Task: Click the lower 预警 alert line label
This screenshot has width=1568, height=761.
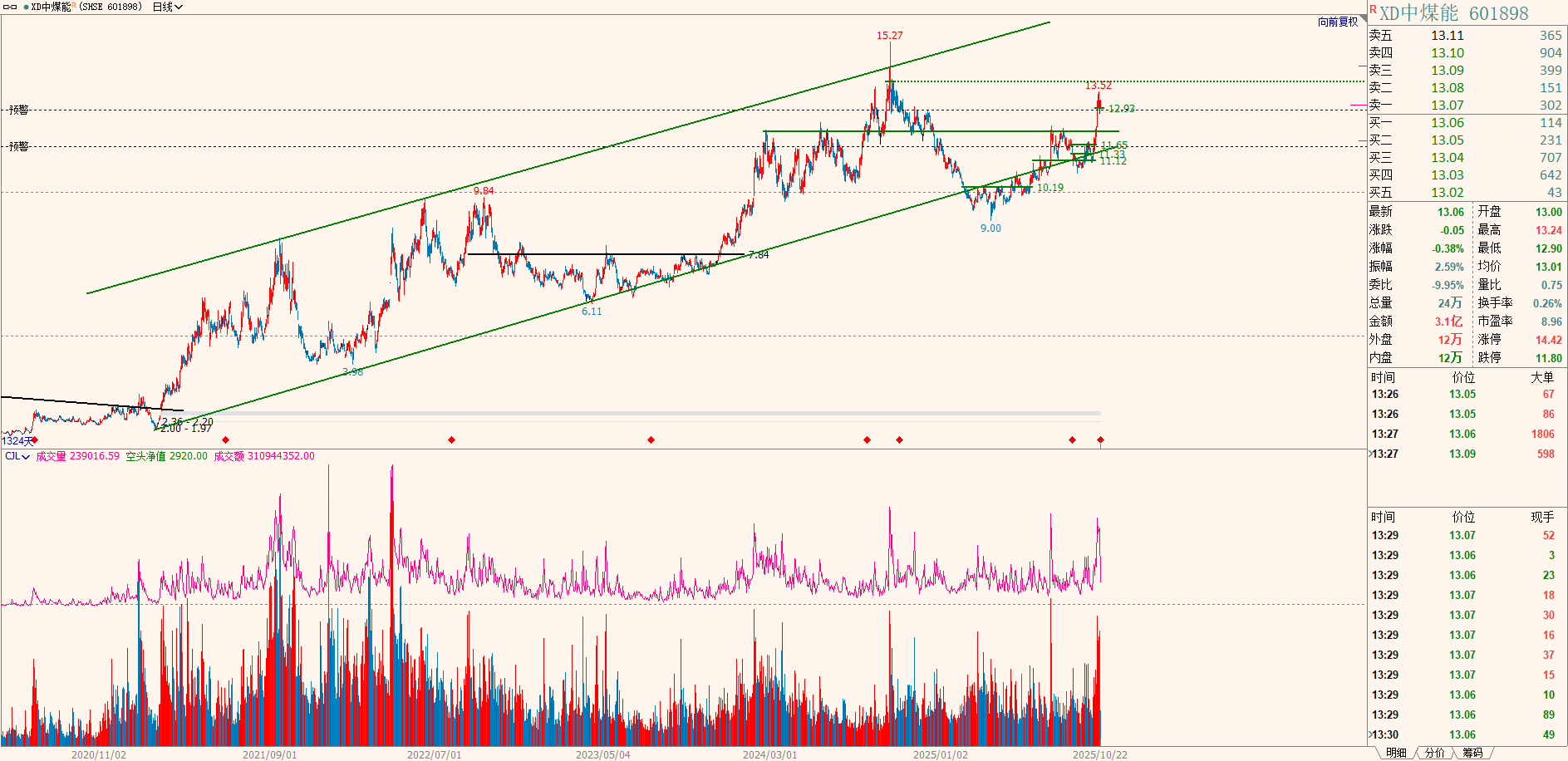Action: (18, 146)
